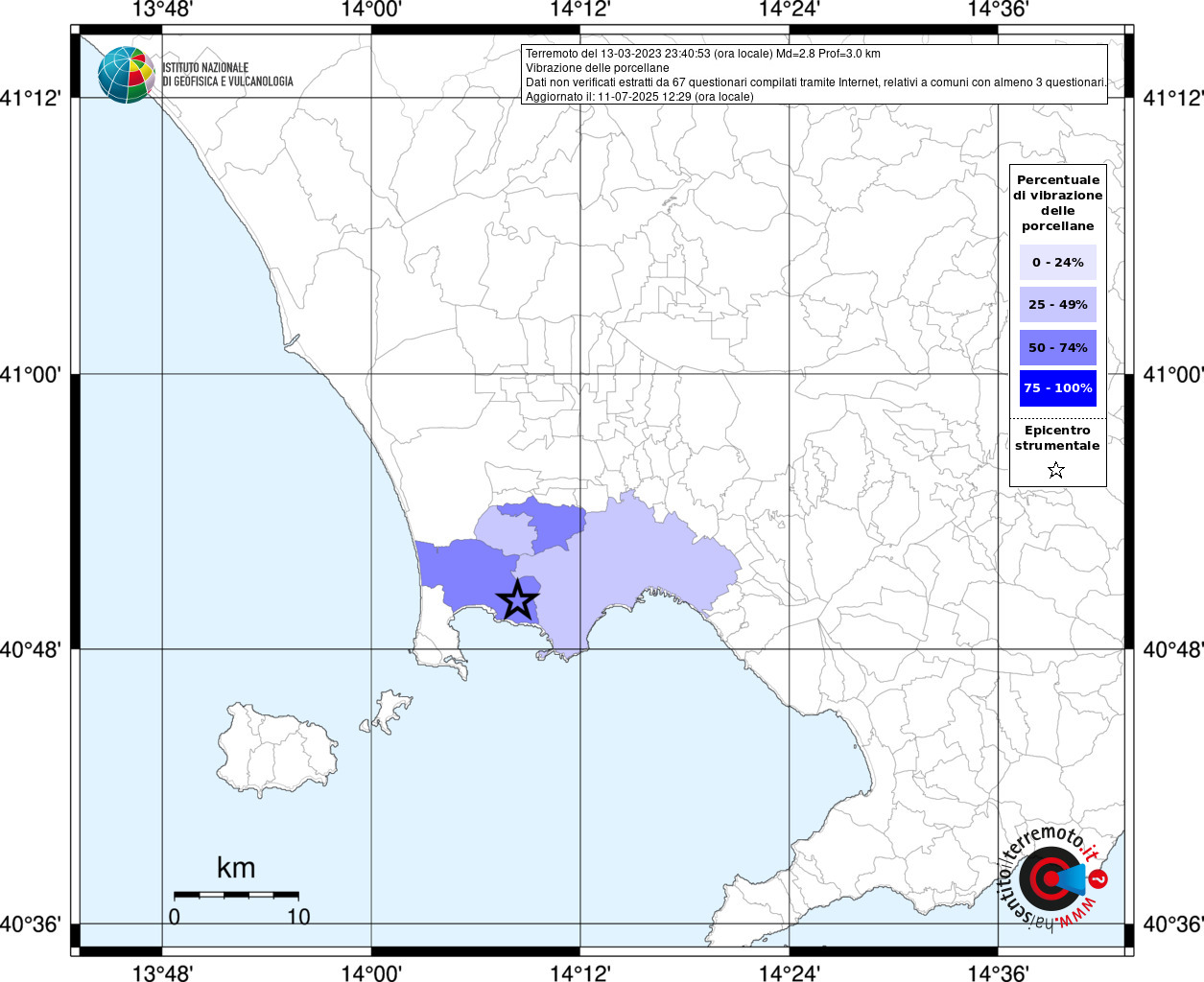Click the left 41°00' latitude label

click(31, 374)
